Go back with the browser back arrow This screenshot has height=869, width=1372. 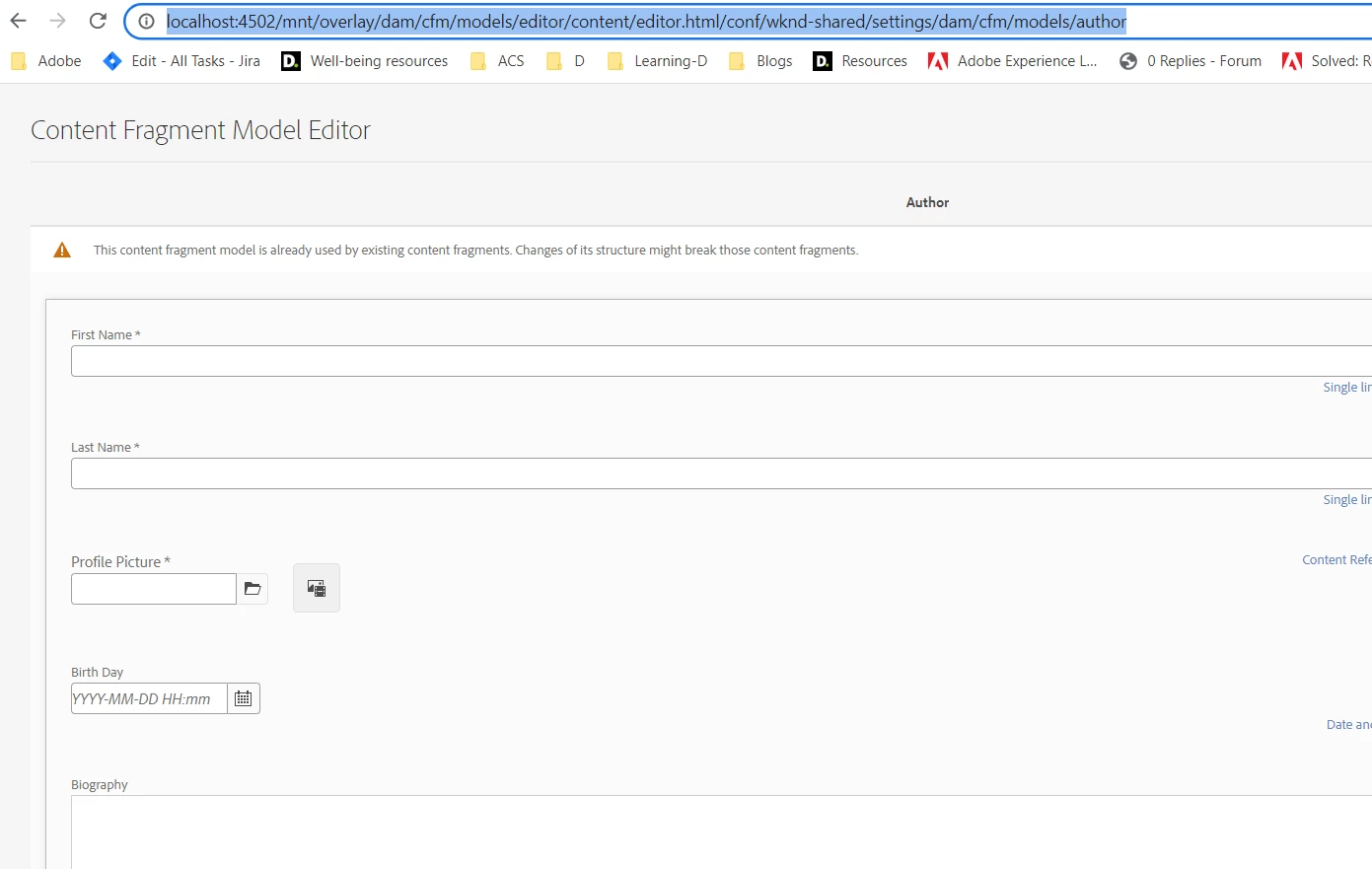[x=19, y=21]
